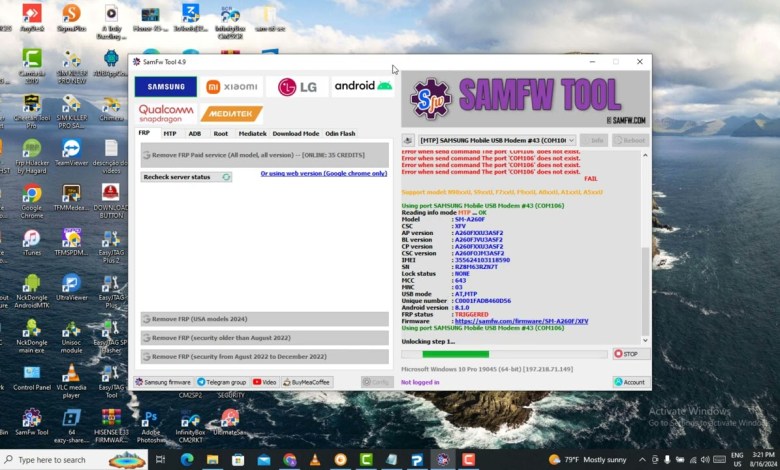Open Task View on taskbar
Screen dimensions: 780x470
(160, 460)
